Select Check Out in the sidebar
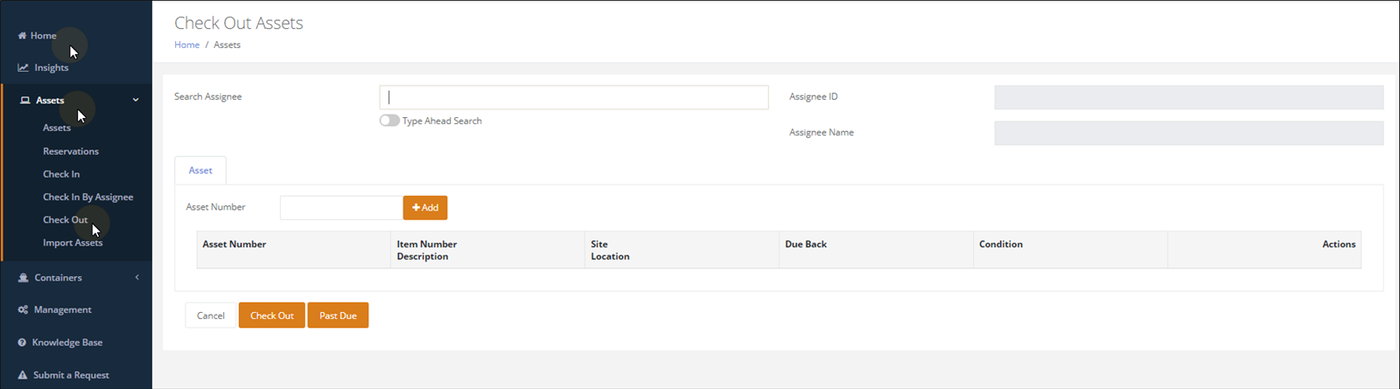This screenshot has height=389, width=1400. coord(65,220)
